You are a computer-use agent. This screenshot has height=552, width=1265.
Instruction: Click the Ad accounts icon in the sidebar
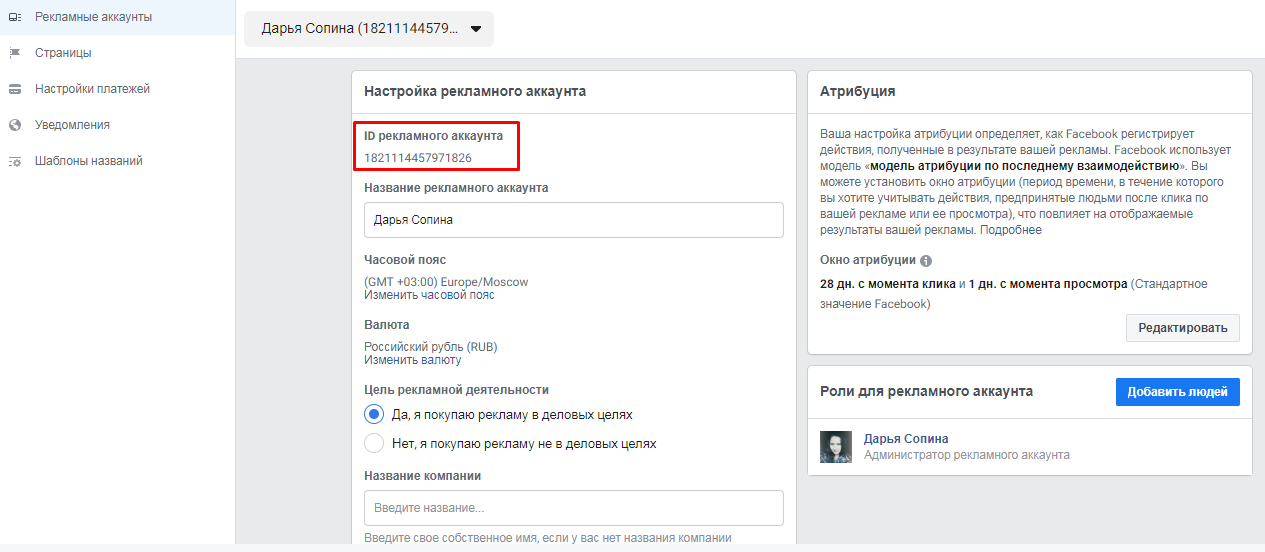15,17
